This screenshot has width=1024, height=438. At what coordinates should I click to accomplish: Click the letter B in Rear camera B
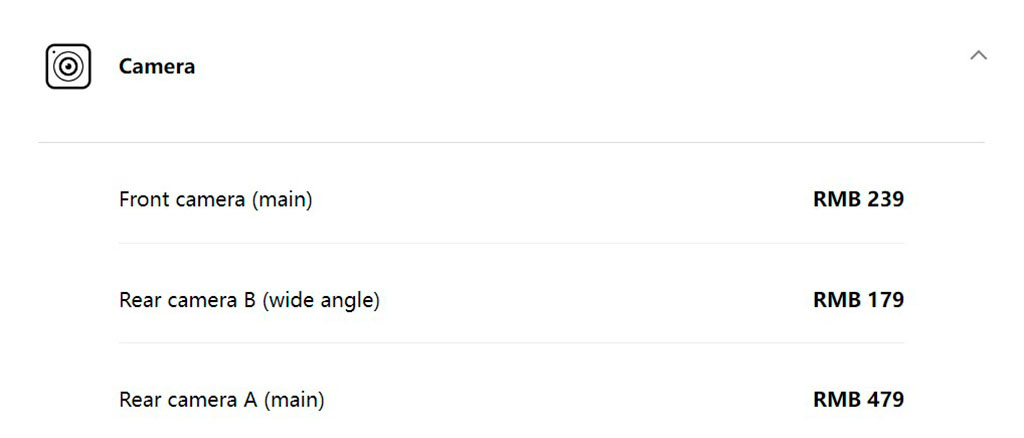pos(249,300)
